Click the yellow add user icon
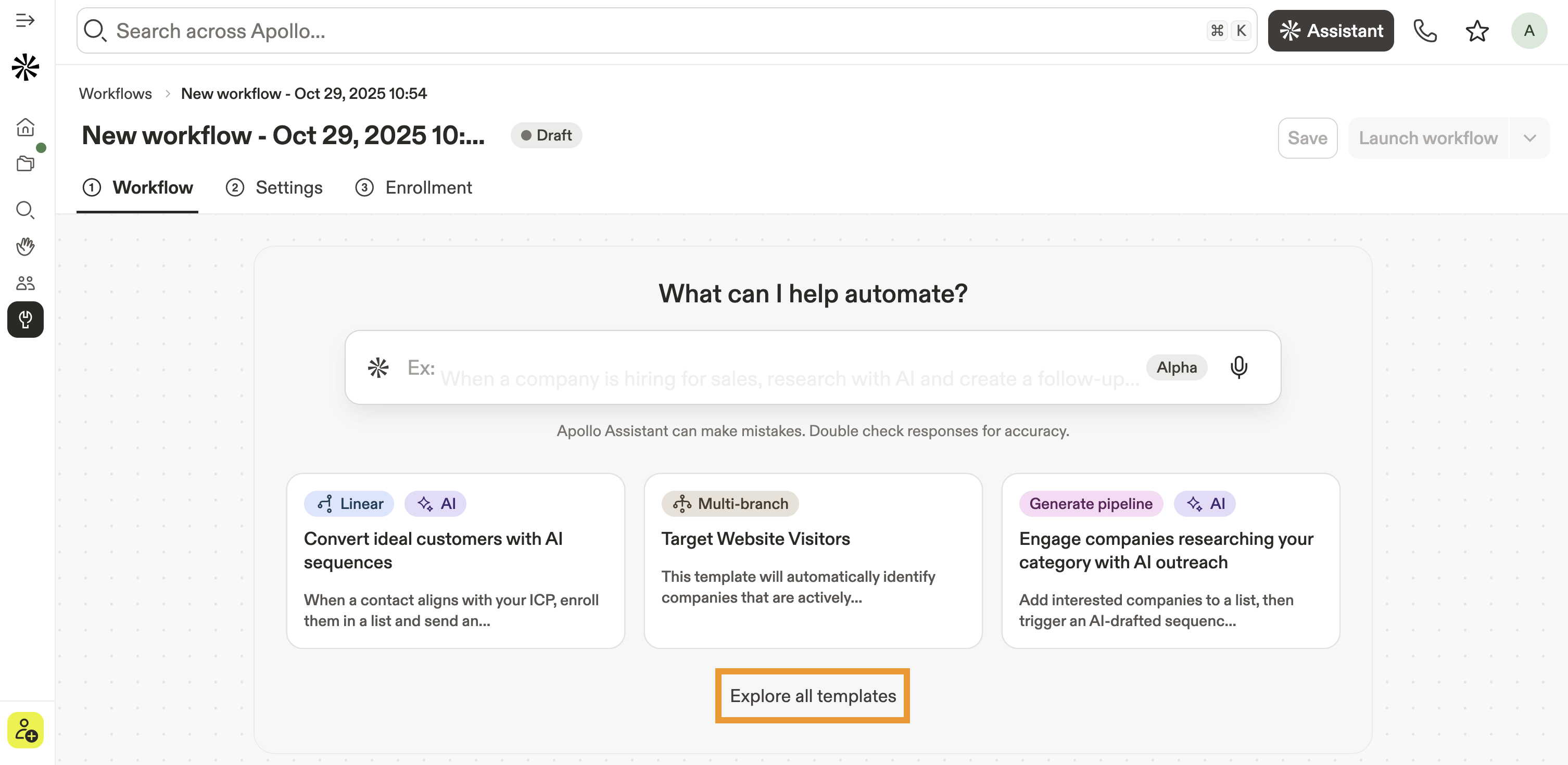Image resolution: width=1568 pixels, height=765 pixels. click(25, 730)
